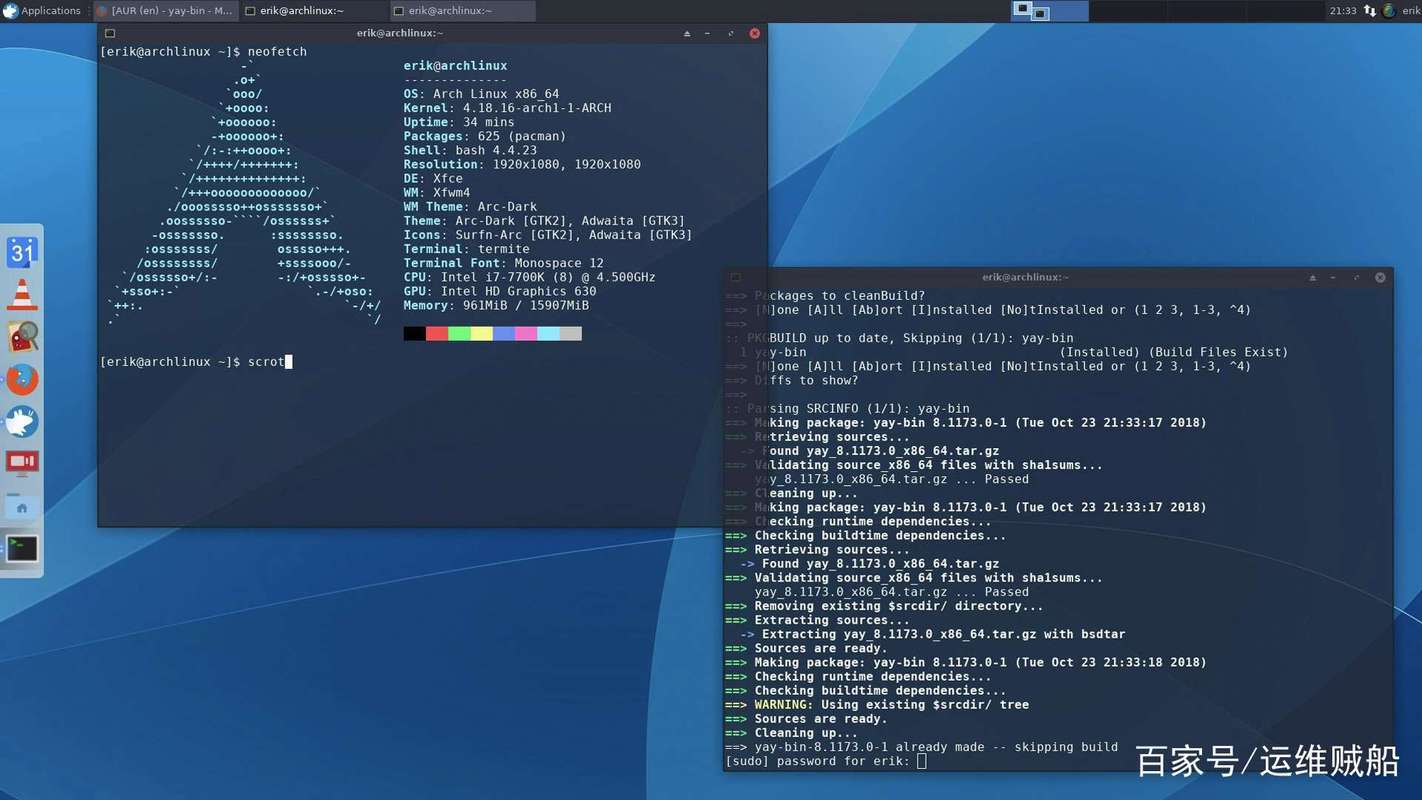Roll up the yay build terminal with shade button

click(x=1312, y=277)
